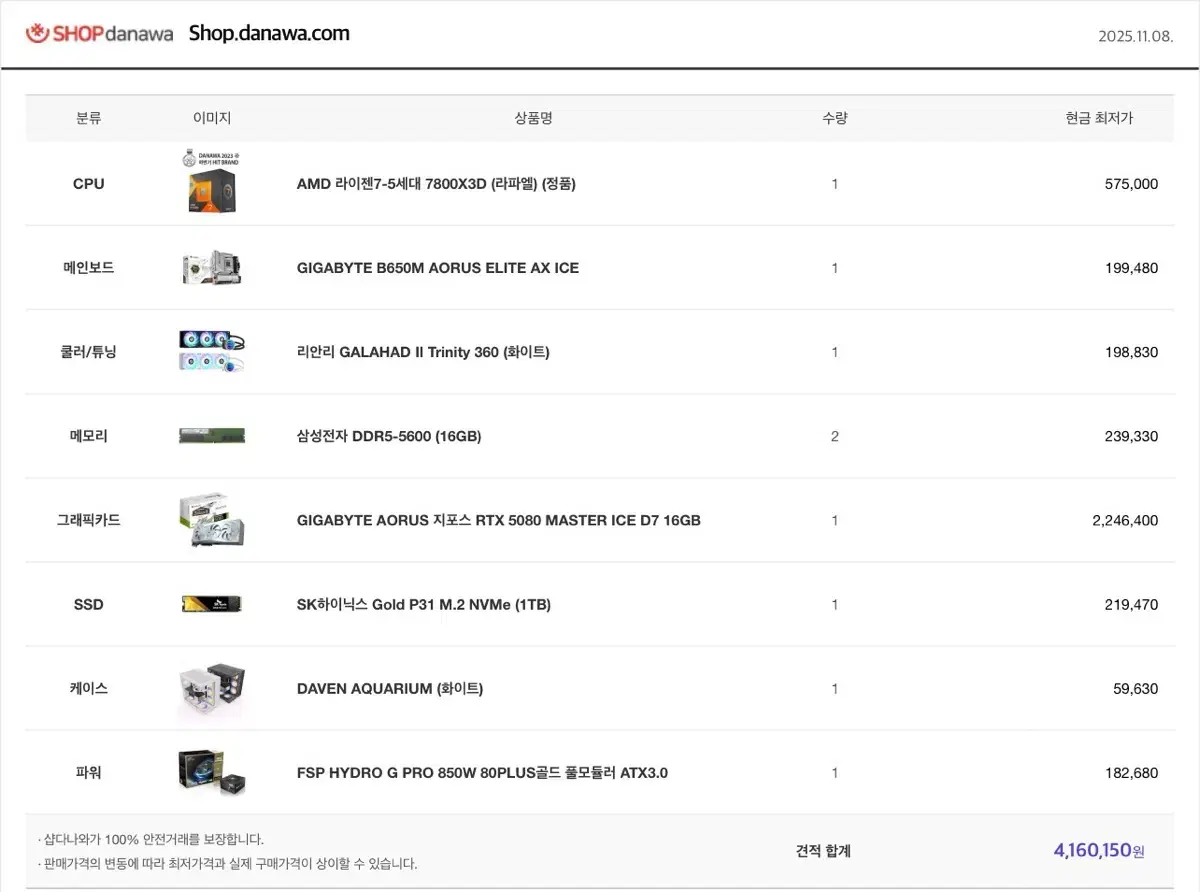Click the memory quantity value 2
Image resolution: width=1200 pixels, height=892 pixels.
click(x=835, y=436)
